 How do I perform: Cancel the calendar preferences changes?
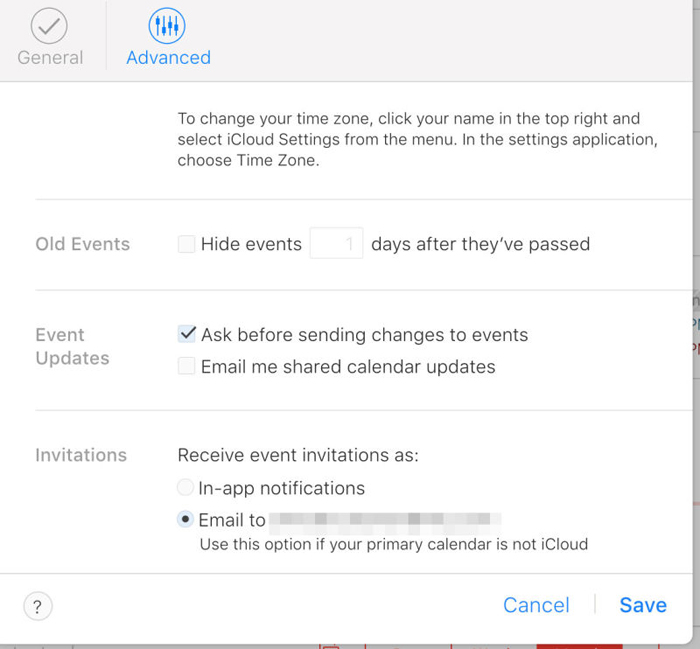click(x=536, y=605)
